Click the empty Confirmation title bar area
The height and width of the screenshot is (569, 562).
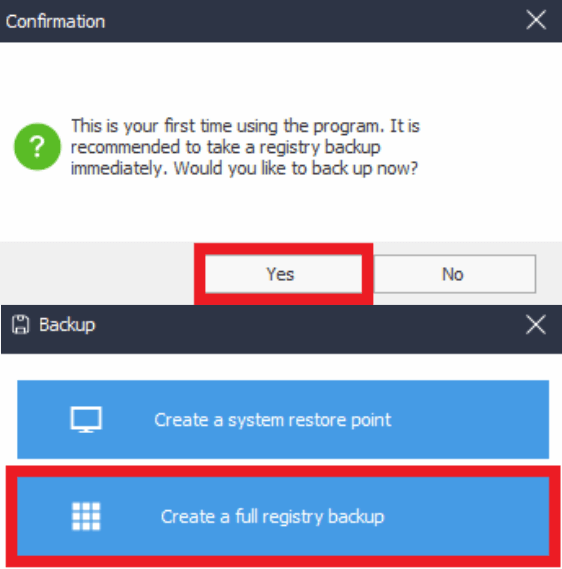(312, 21)
